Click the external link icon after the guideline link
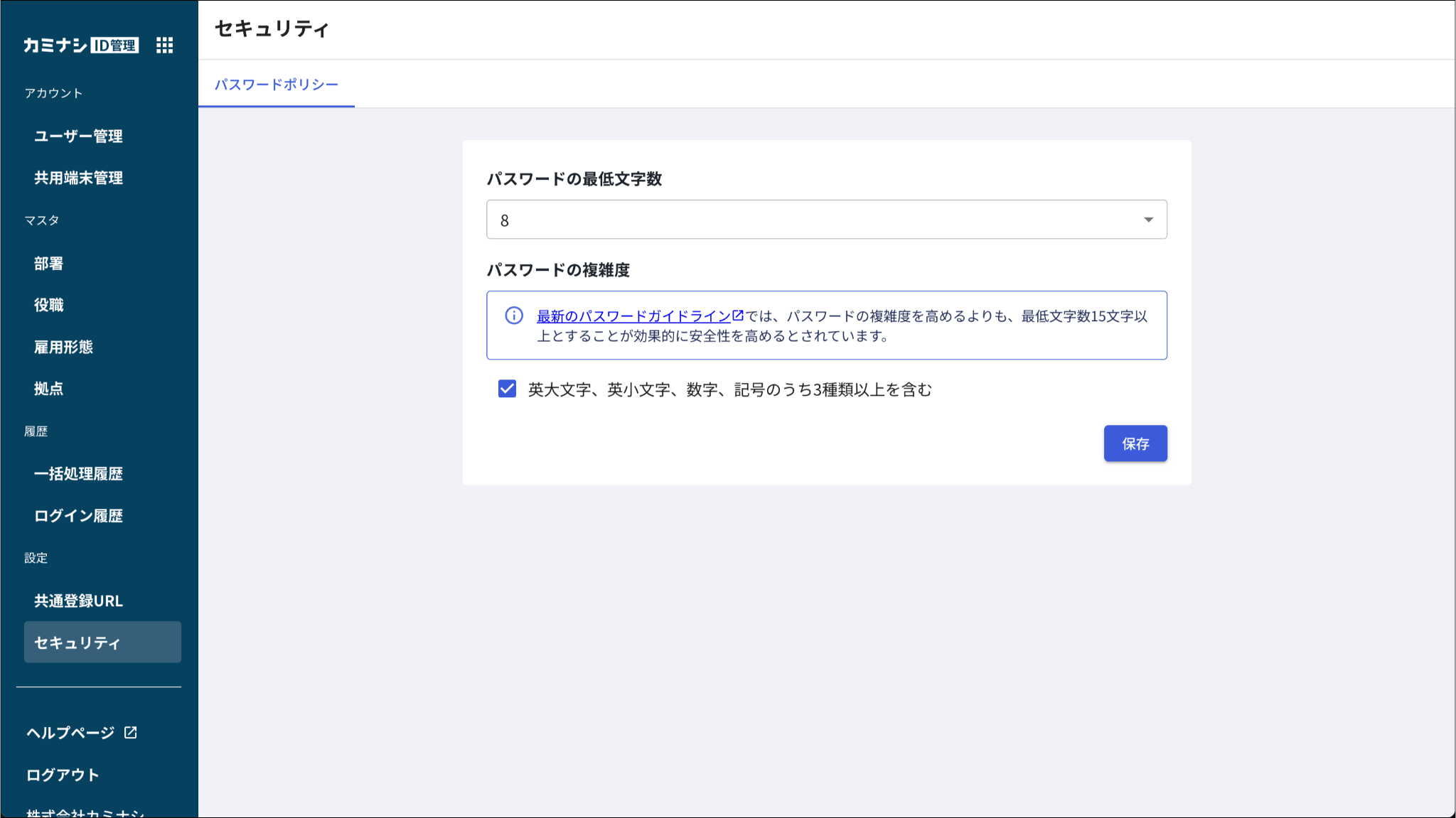The width and height of the screenshot is (1456, 818). pyautogui.click(x=738, y=315)
